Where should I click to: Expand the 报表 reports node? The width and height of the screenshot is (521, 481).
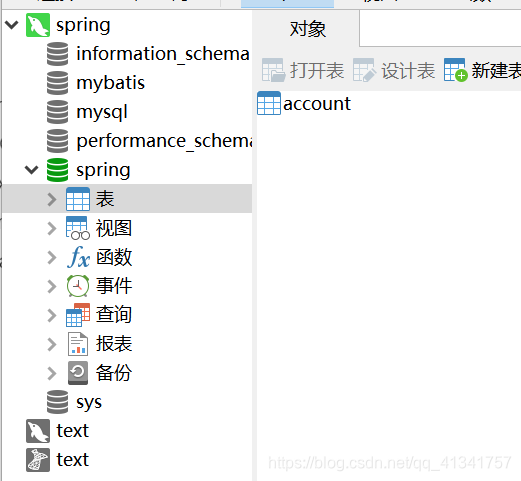(x=52, y=344)
